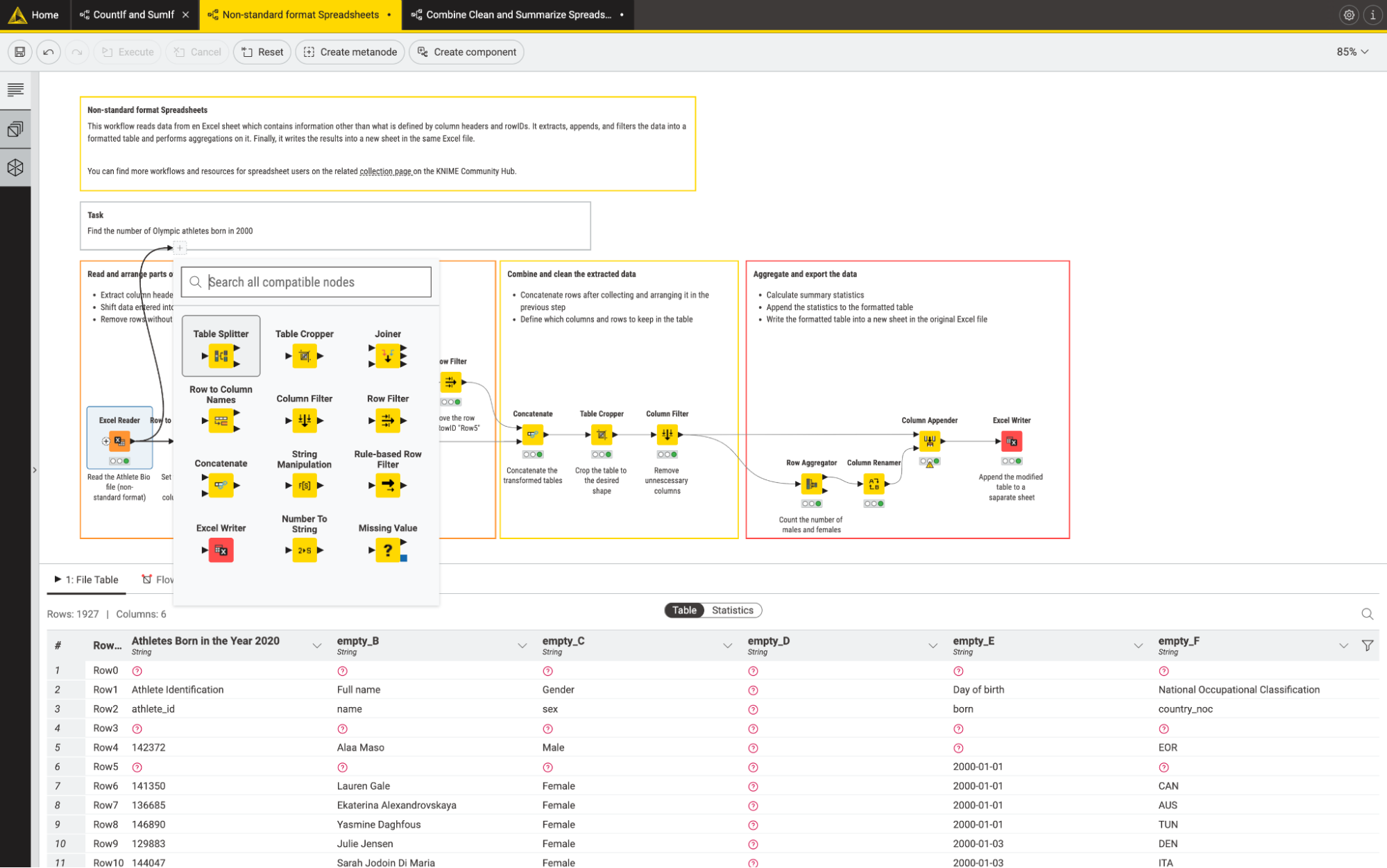Expand the empty_D column header menu
This screenshot has height=868, width=1387.
933,645
